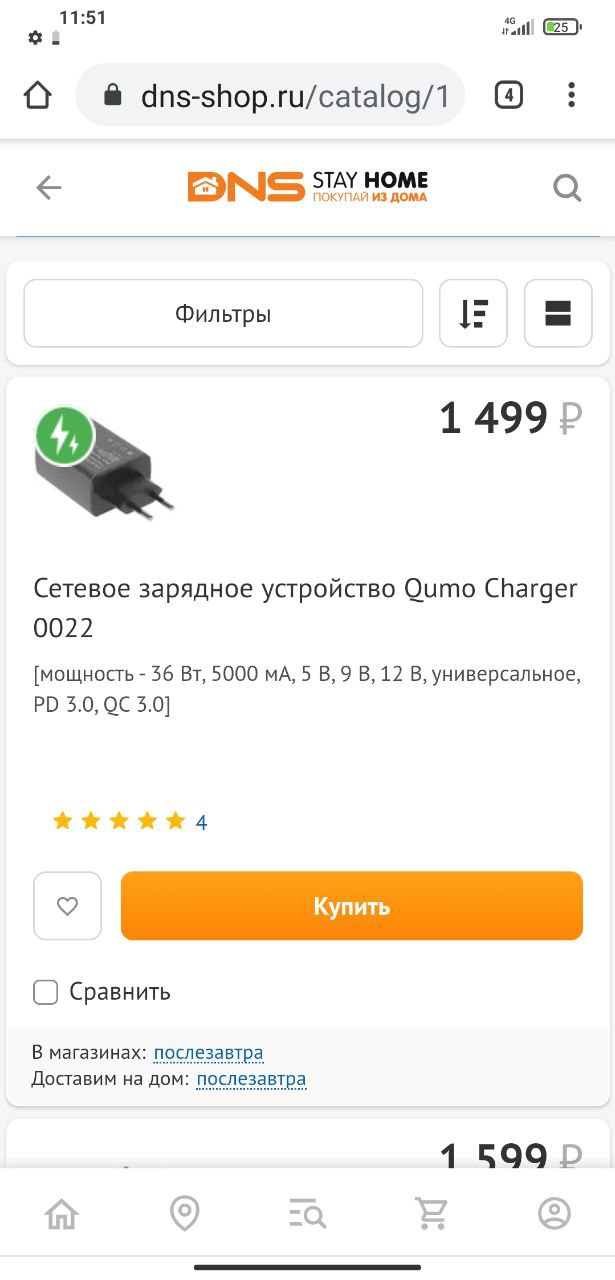
Task: Open the sorting options icon
Action: pos(473,314)
